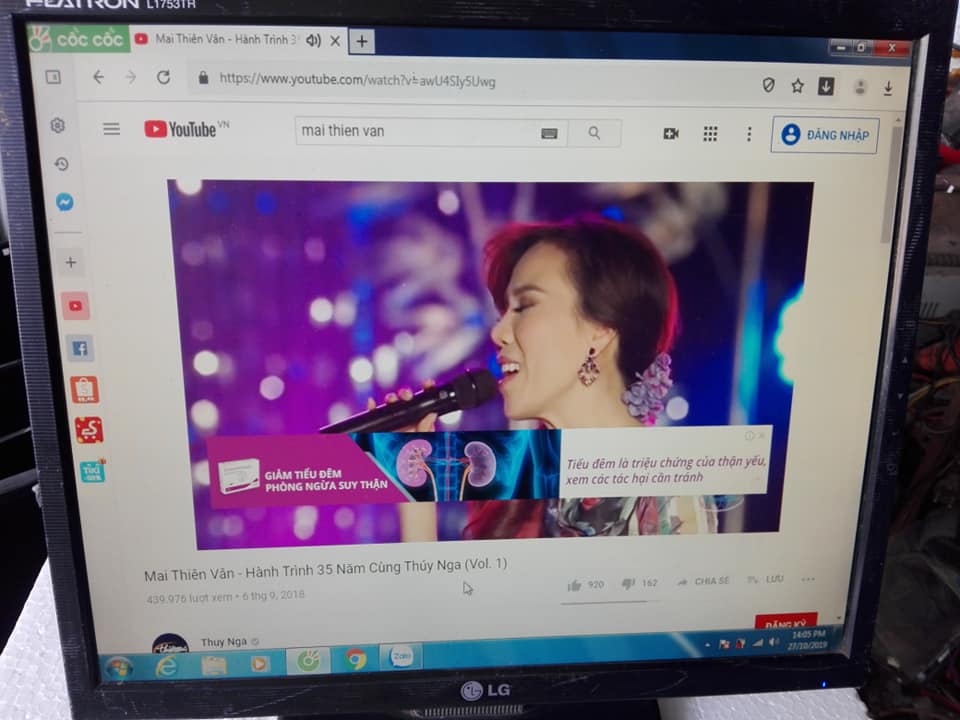Open Windows Media Player in taskbar
Image resolution: width=960 pixels, height=720 pixels.
pos(260,664)
